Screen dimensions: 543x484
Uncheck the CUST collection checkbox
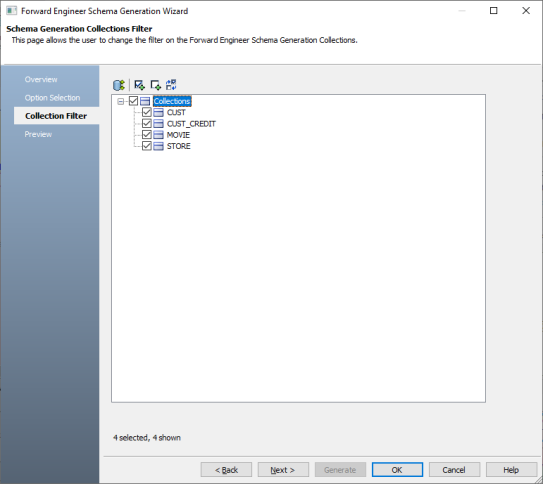tap(147, 112)
